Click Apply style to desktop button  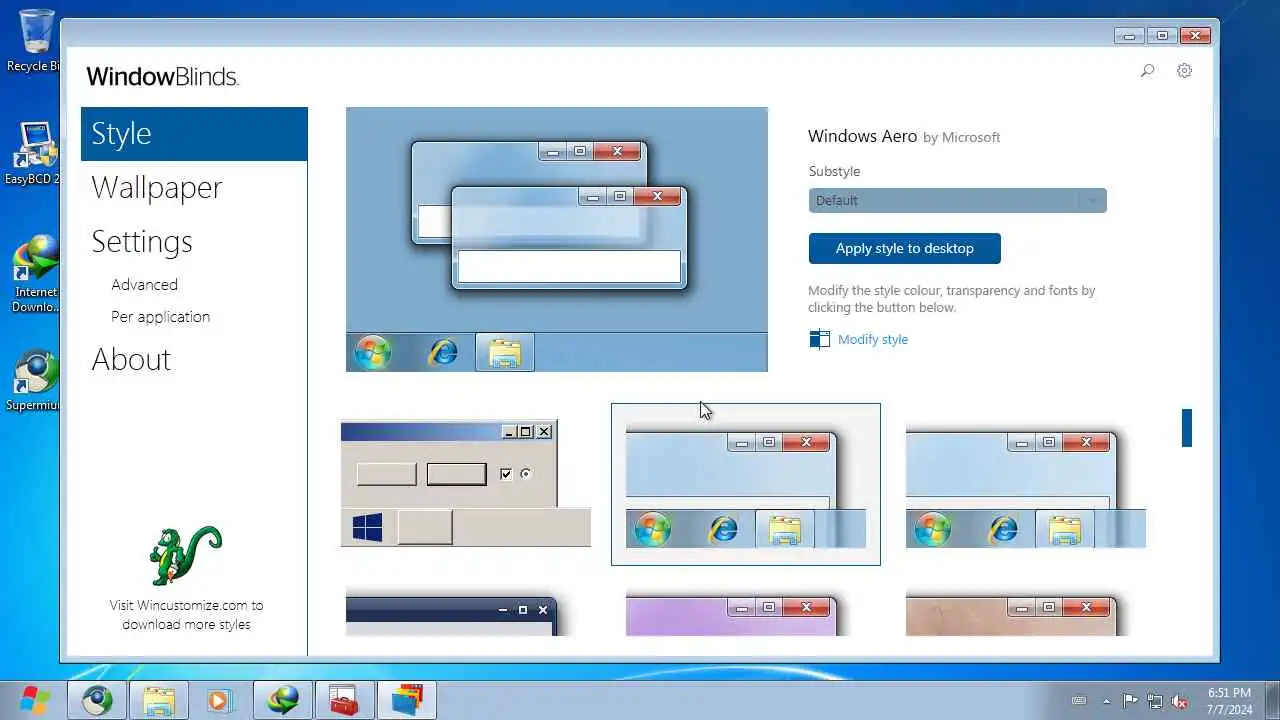pos(904,248)
